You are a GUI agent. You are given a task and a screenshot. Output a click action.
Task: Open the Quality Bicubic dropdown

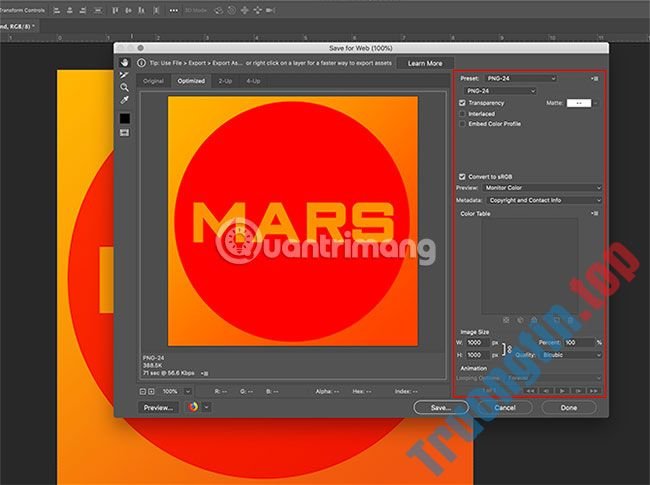[x=571, y=355]
